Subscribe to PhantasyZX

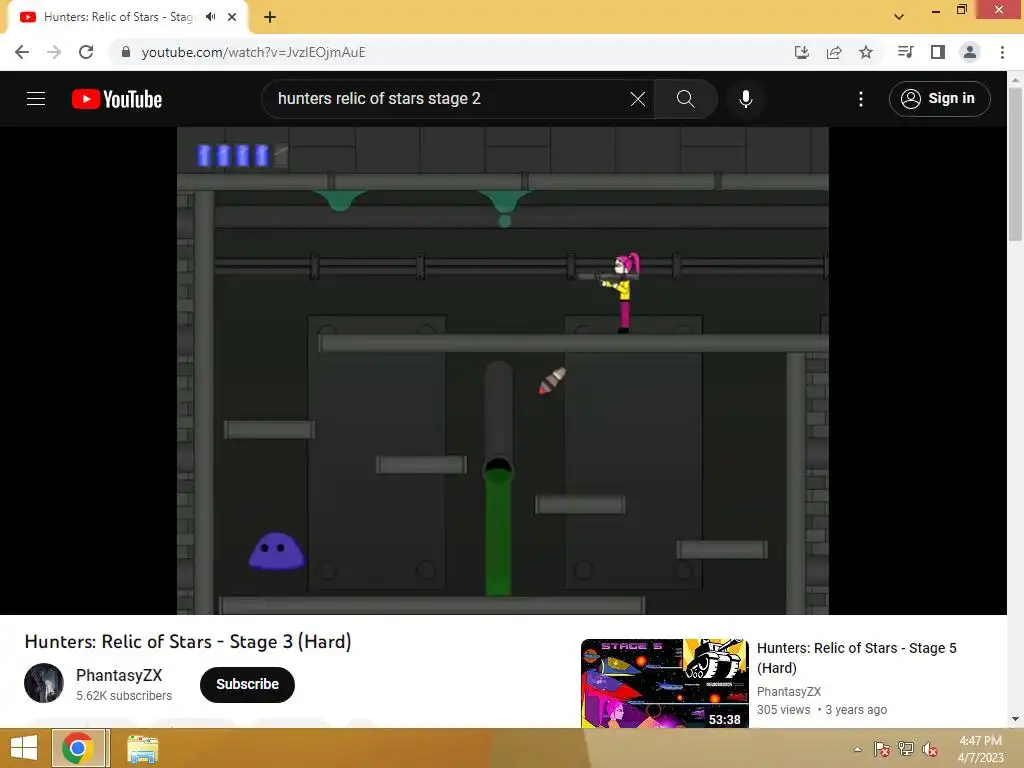pos(248,684)
